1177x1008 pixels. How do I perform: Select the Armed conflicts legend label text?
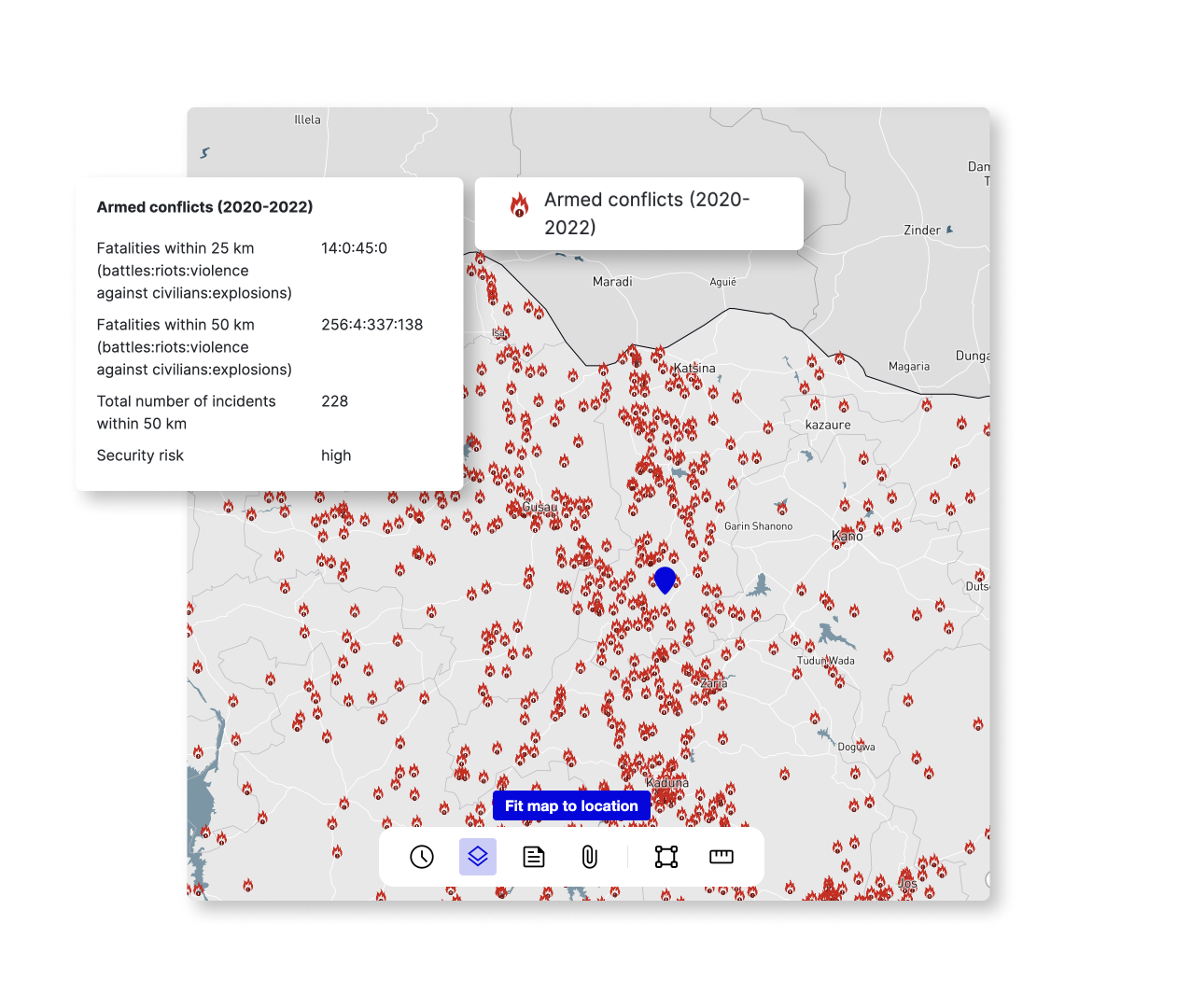(x=647, y=214)
